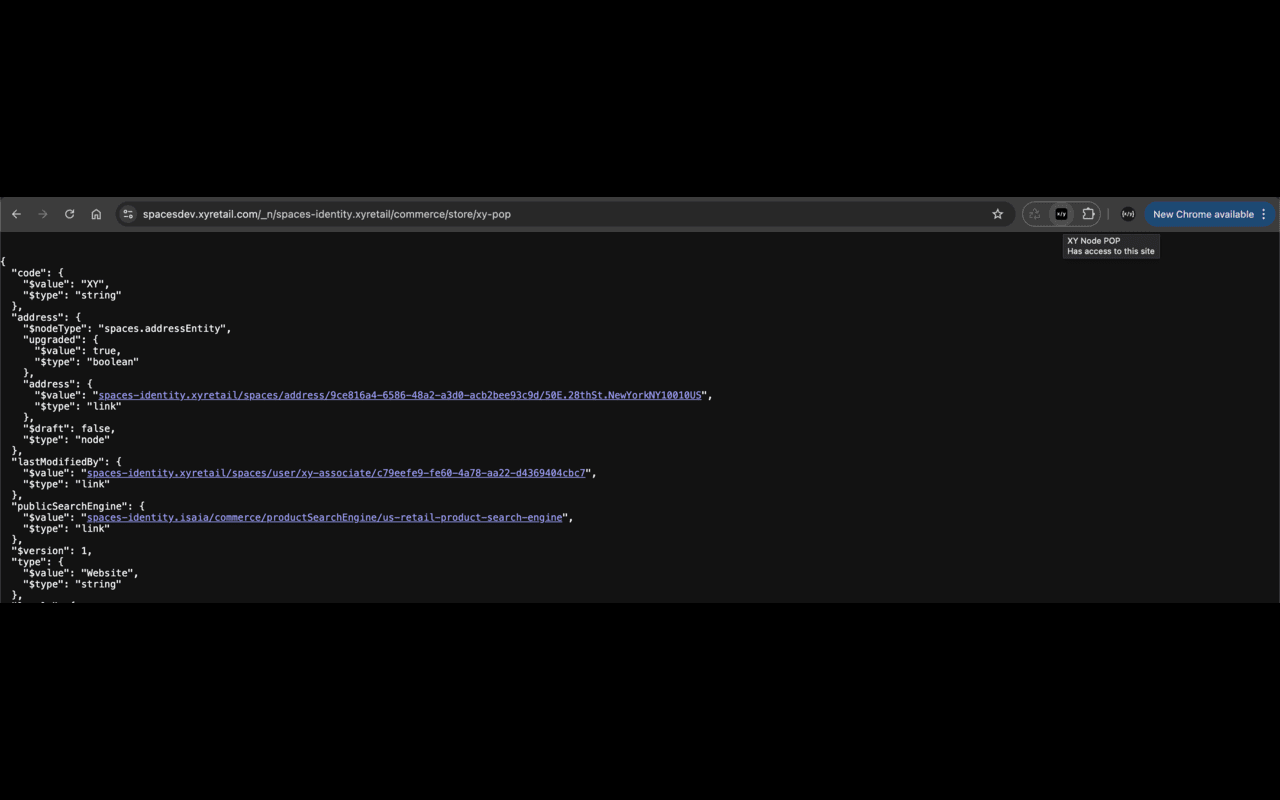Click the "upgraded" key text
The width and height of the screenshot is (1280, 800).
click(x=52, y=340)
